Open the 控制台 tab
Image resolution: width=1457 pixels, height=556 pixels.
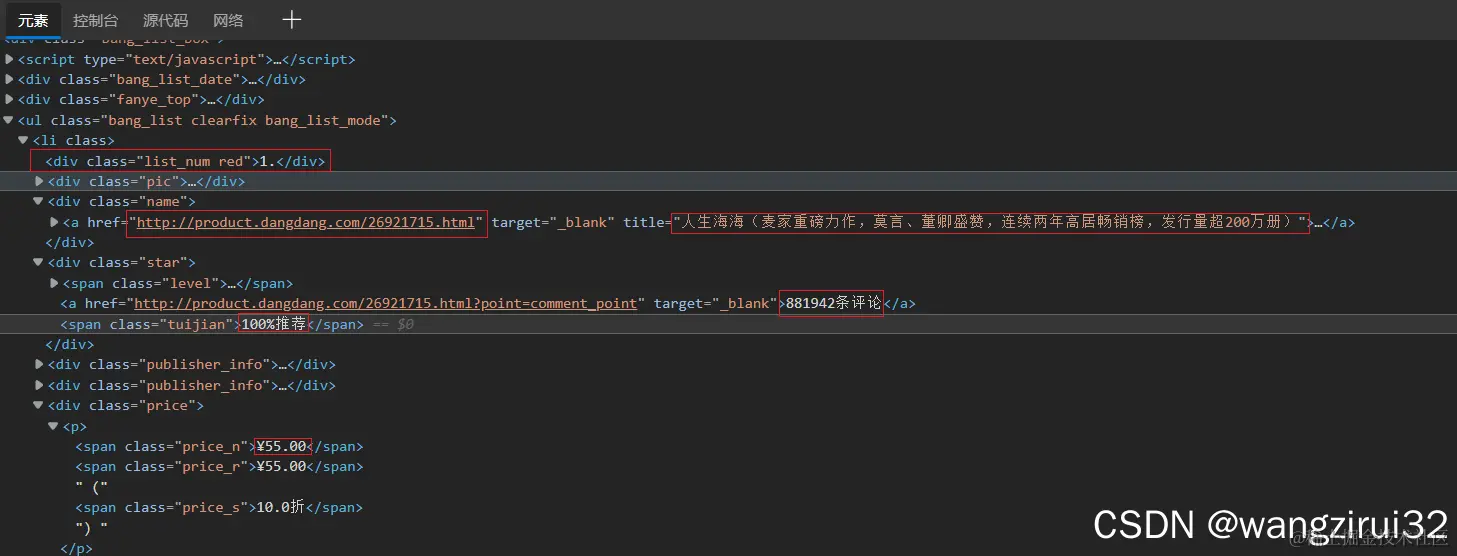(95, 20)
